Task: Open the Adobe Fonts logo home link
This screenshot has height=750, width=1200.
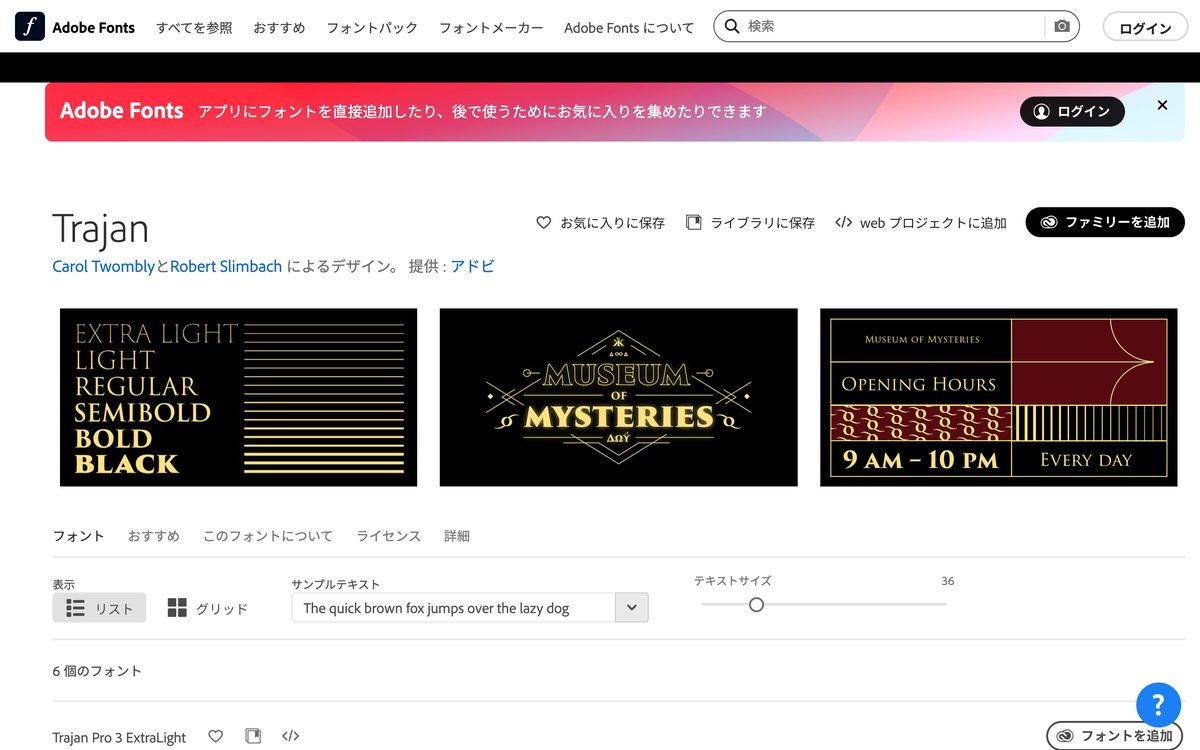Action: pyautogui.click(x=75, y=27)
